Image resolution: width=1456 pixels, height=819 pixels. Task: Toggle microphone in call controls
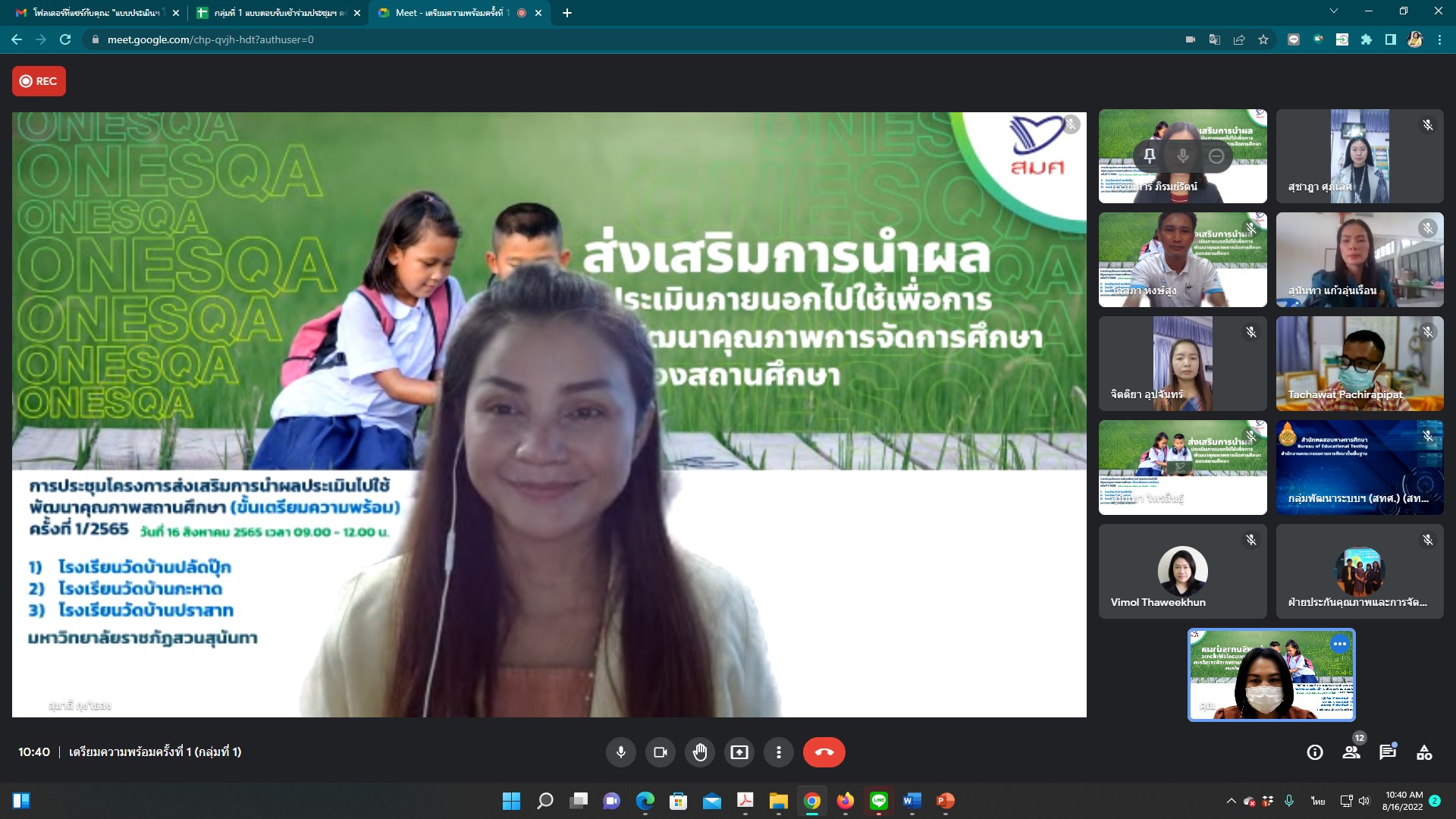(x=620, y=752)
